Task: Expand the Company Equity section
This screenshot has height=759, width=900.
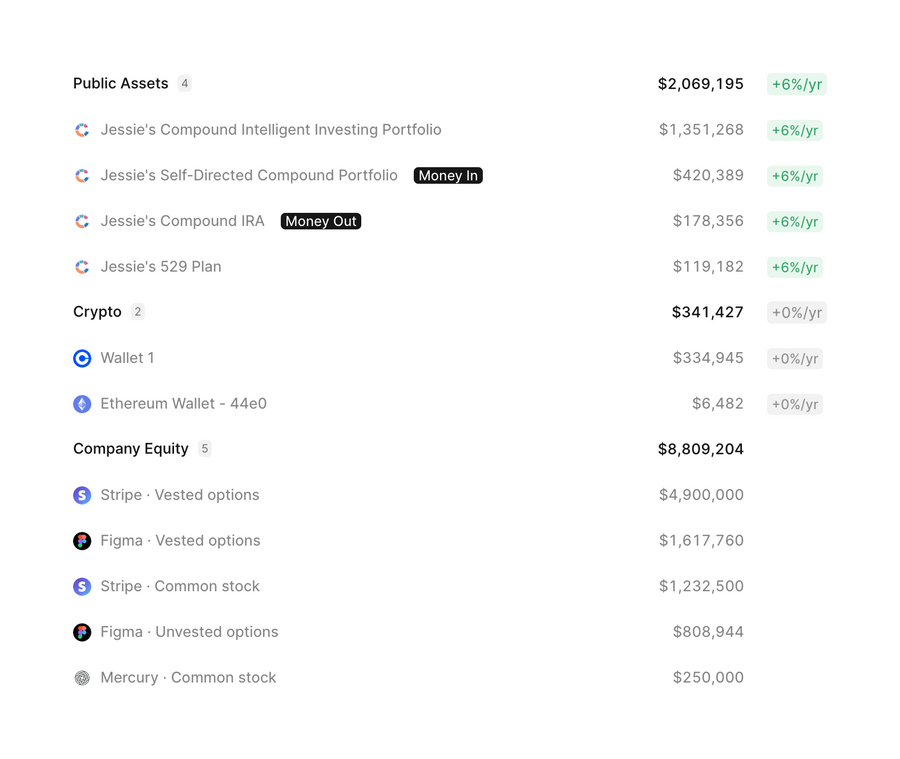Action: click(128, 449)
